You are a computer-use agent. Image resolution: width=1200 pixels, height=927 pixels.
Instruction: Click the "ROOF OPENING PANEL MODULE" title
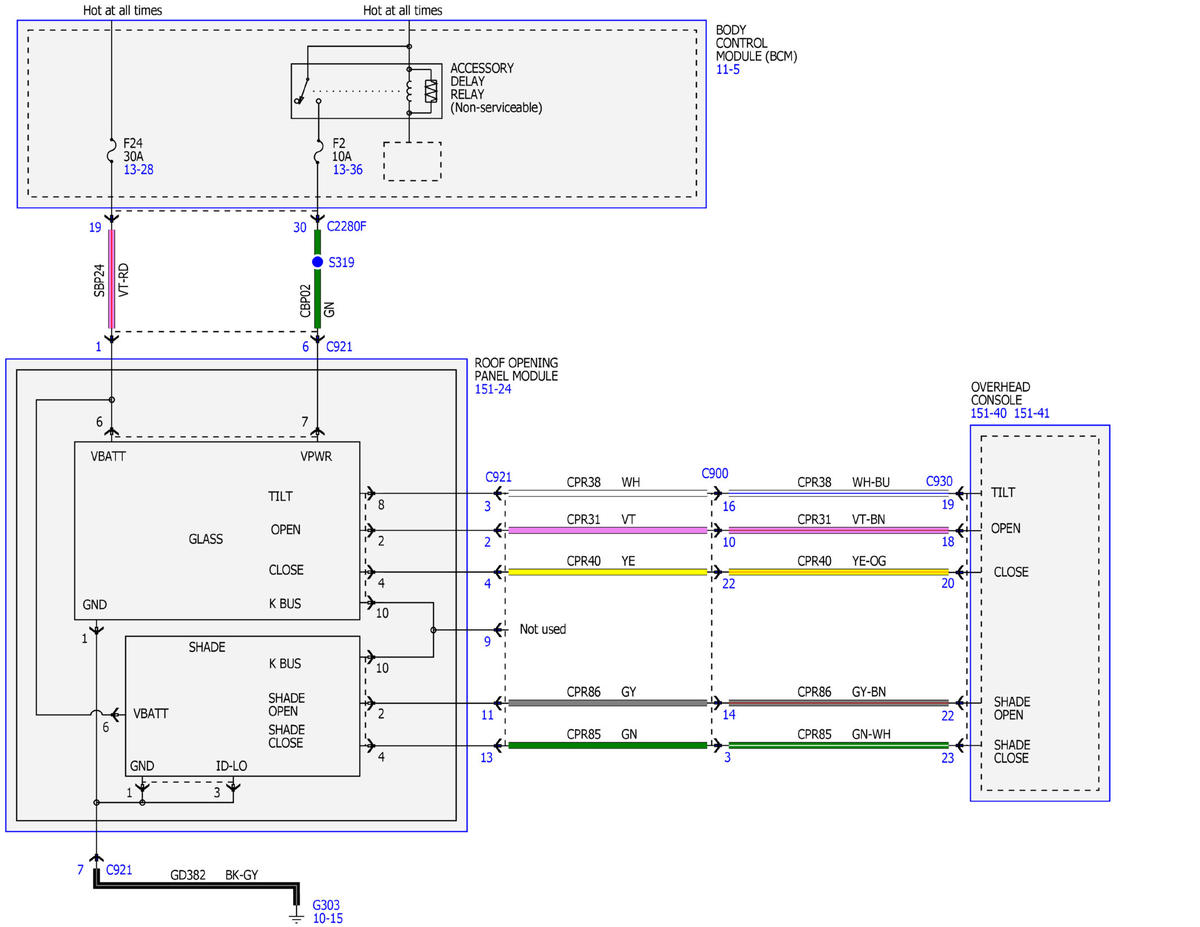point(516,369)
